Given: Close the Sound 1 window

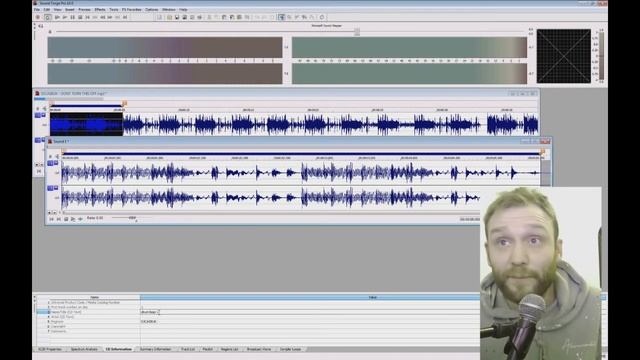Looking at the screenshot, I should (545, 141).
